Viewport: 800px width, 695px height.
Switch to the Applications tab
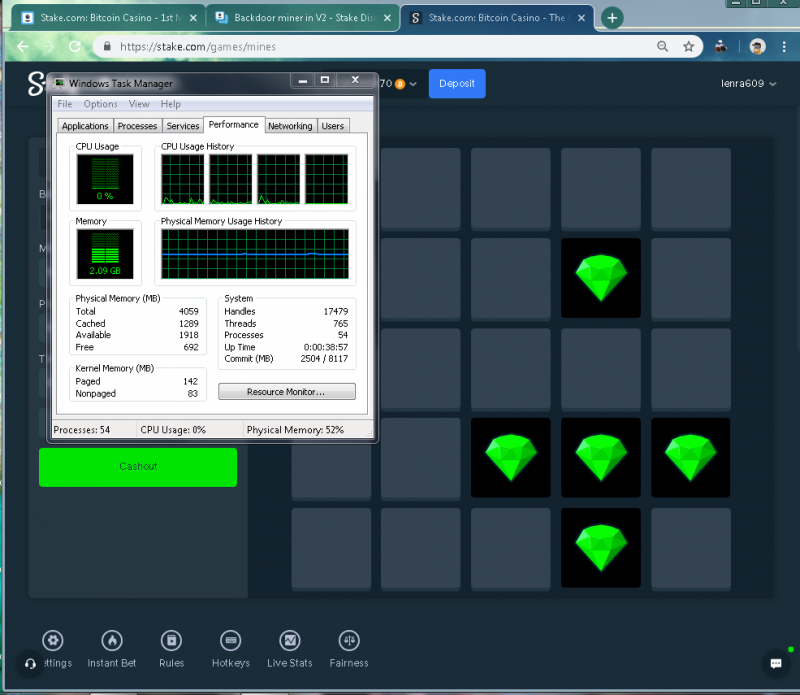click(85, 126)
